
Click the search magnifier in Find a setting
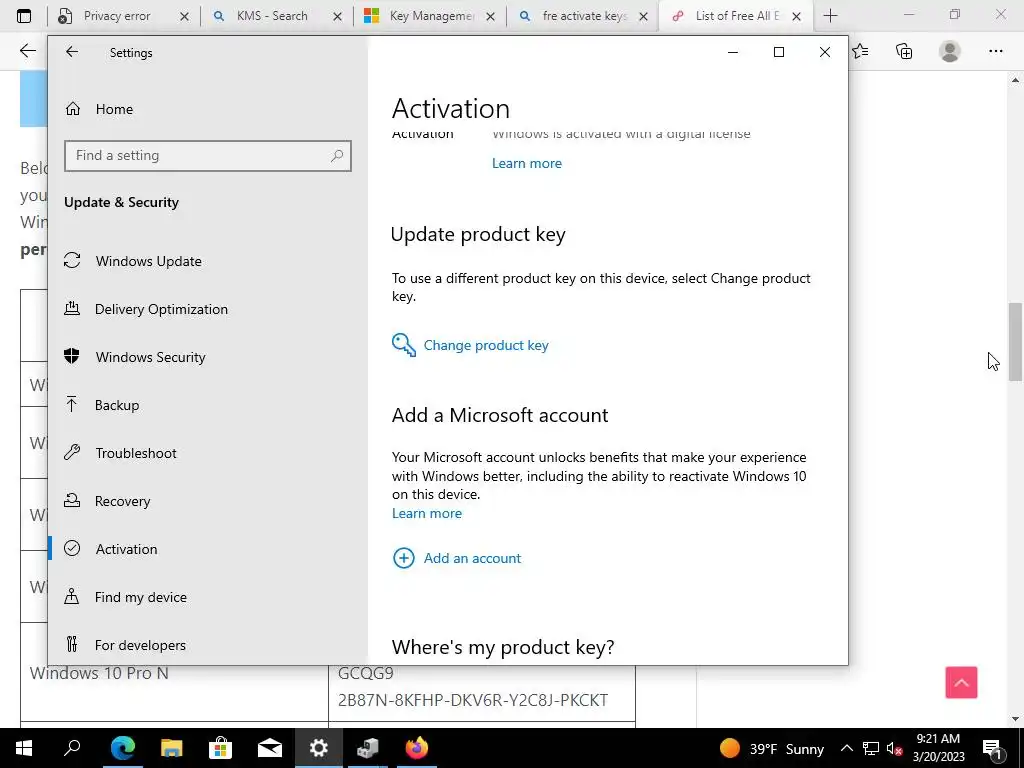pyautogui.click(x=337, y=155)
